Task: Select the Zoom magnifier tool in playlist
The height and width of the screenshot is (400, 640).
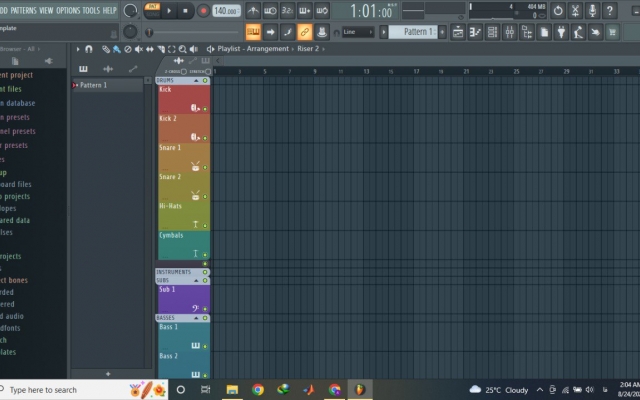Action: [x=182, y=49]
